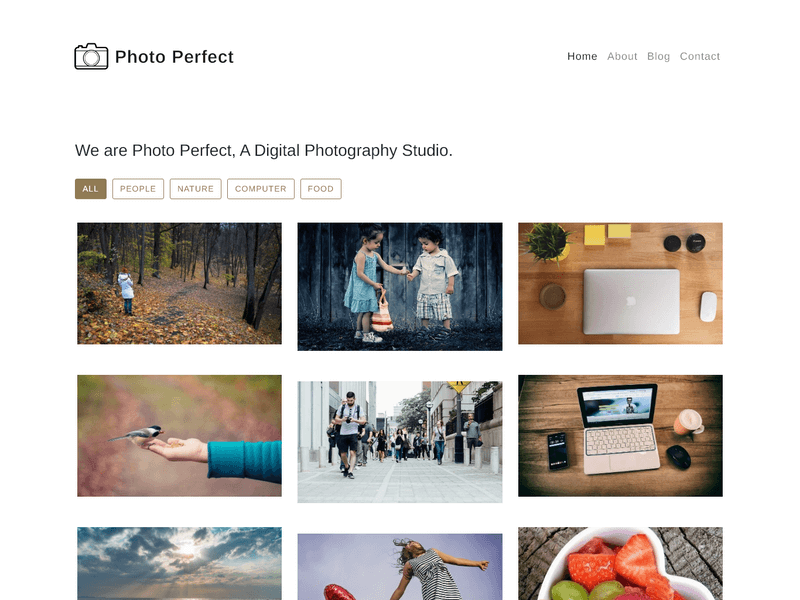Image resolution: width=800 pixels, height=600 pixels.
Task: Open the strawberry fruit bowl photo
Action: pyautogui.click(x=620, y=563)
